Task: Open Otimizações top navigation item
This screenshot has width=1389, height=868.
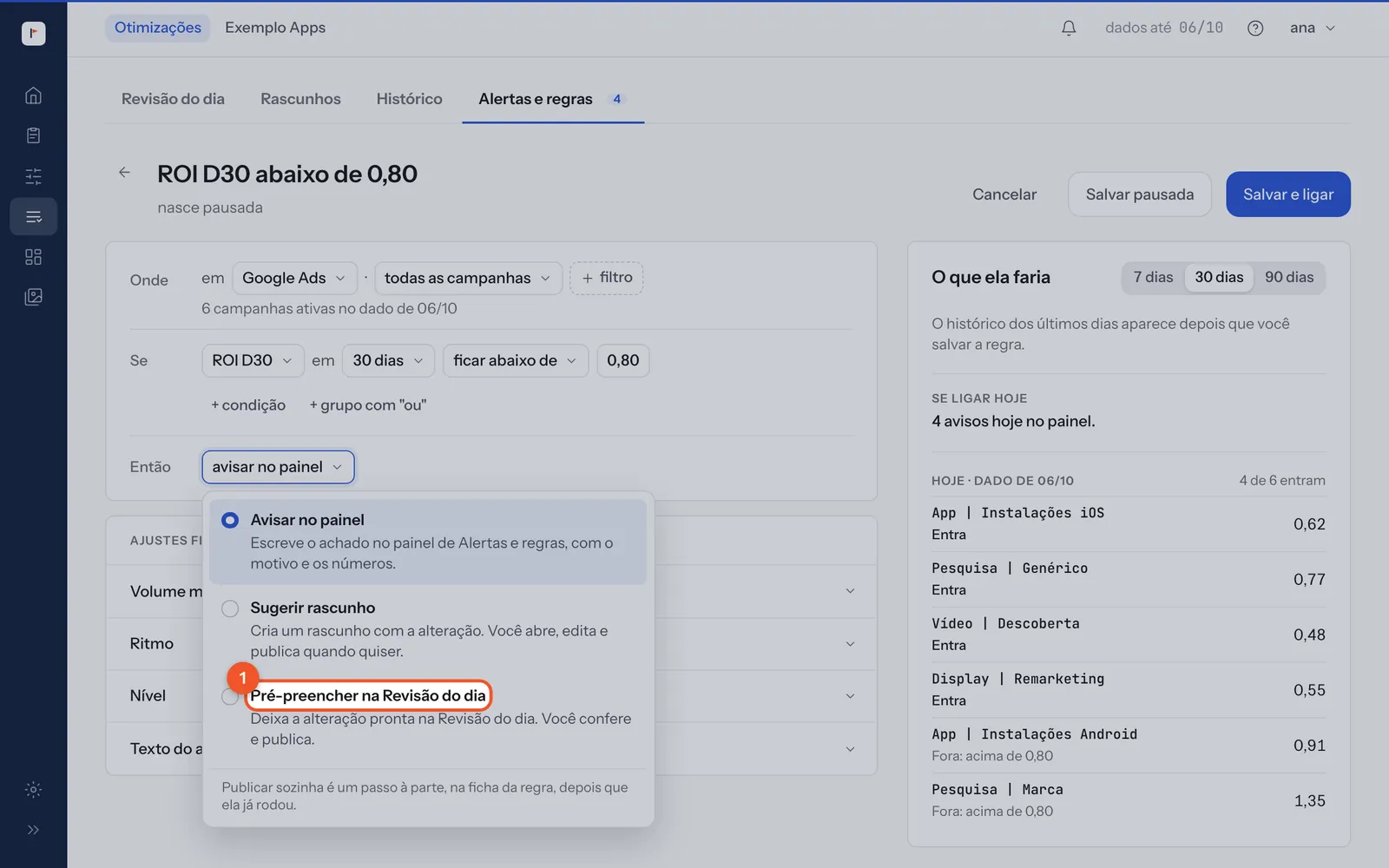Action: click(158, 28)
